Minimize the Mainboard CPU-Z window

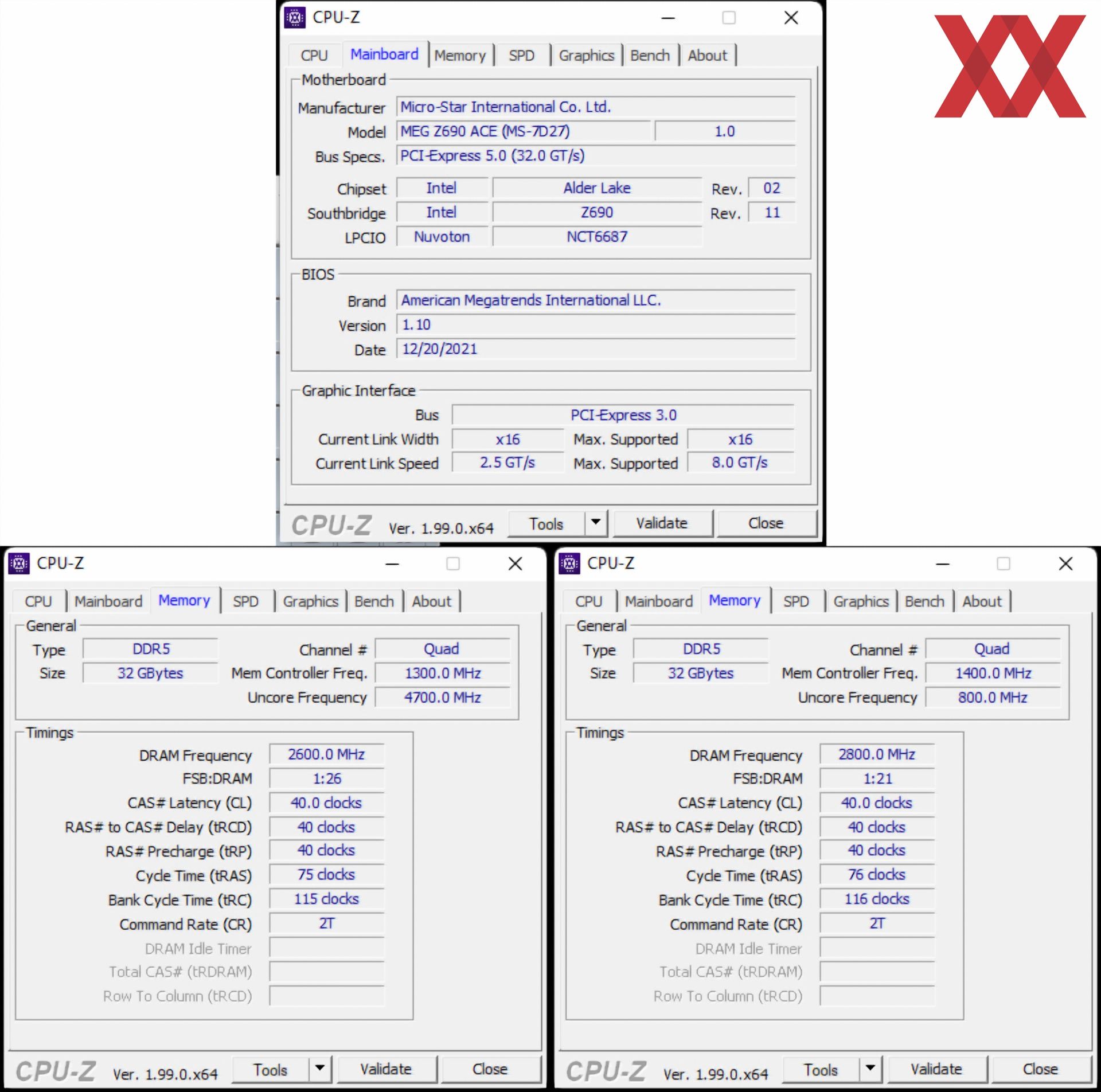[x=668, y=18]
